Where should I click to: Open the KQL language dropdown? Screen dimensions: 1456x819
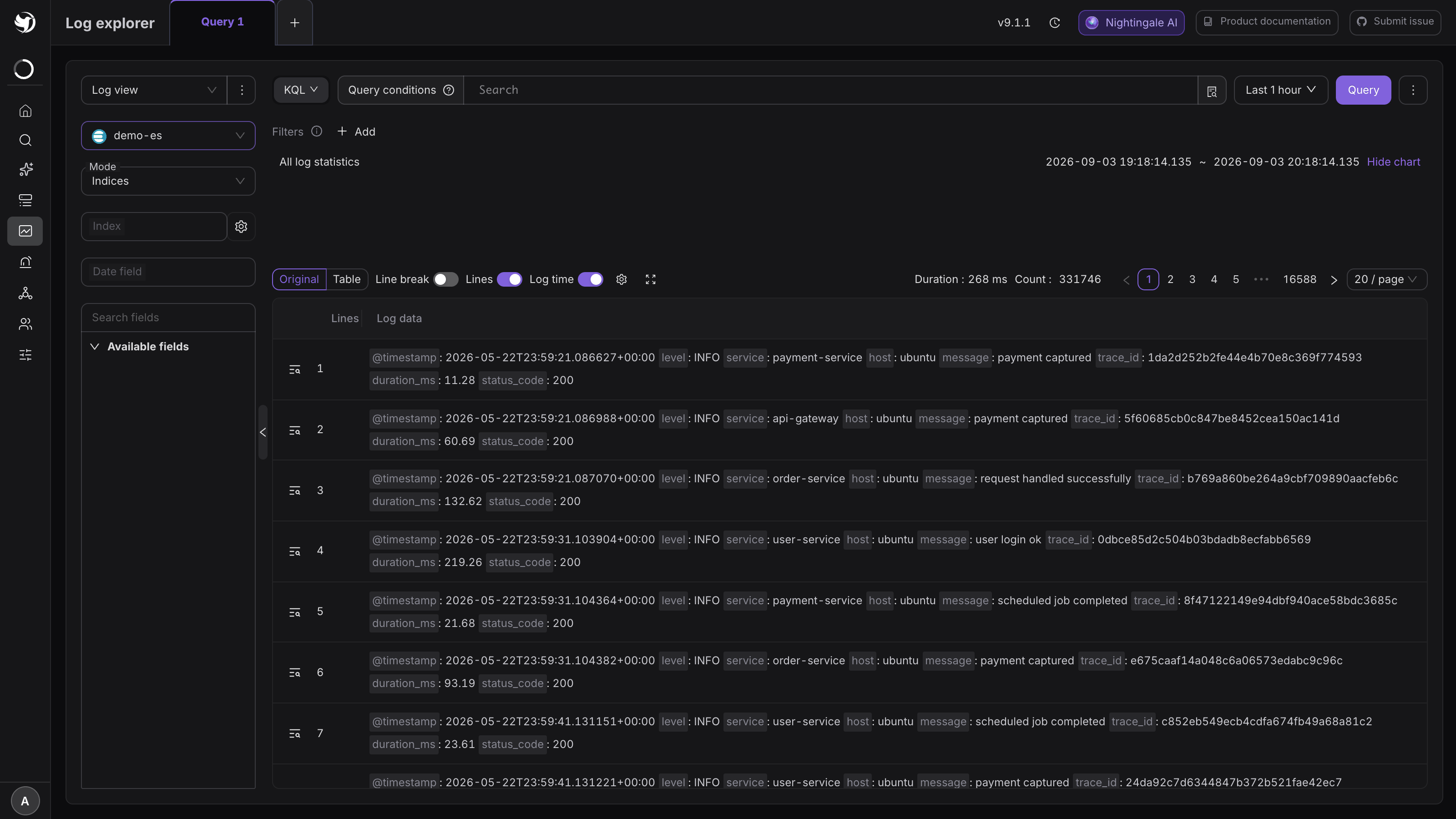coord(301,91)
